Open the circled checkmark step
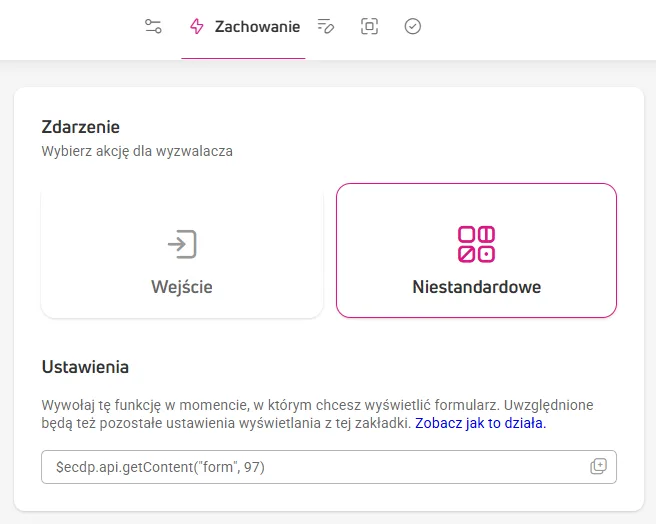This screenshot has height=524, width=656. pos(413,26)
